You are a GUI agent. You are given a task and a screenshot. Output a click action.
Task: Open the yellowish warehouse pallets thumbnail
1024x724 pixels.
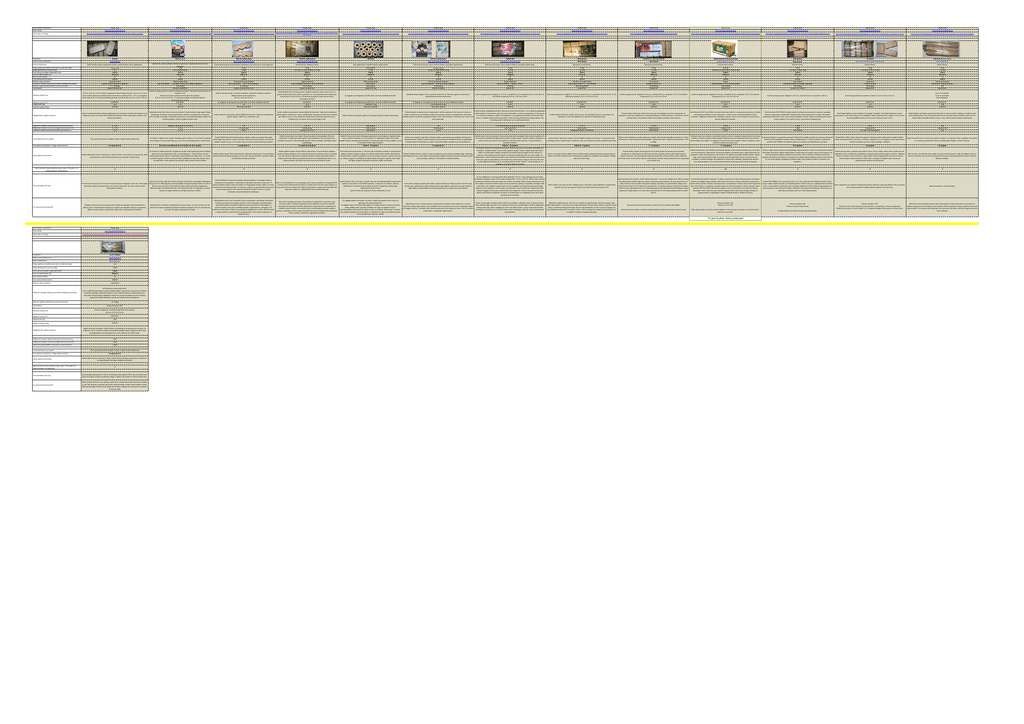pos(579,48)
